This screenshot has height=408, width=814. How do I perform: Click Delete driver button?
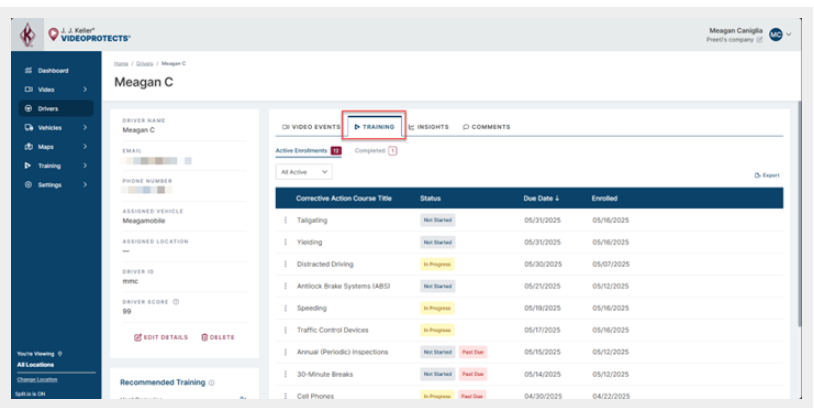(218, 337)
